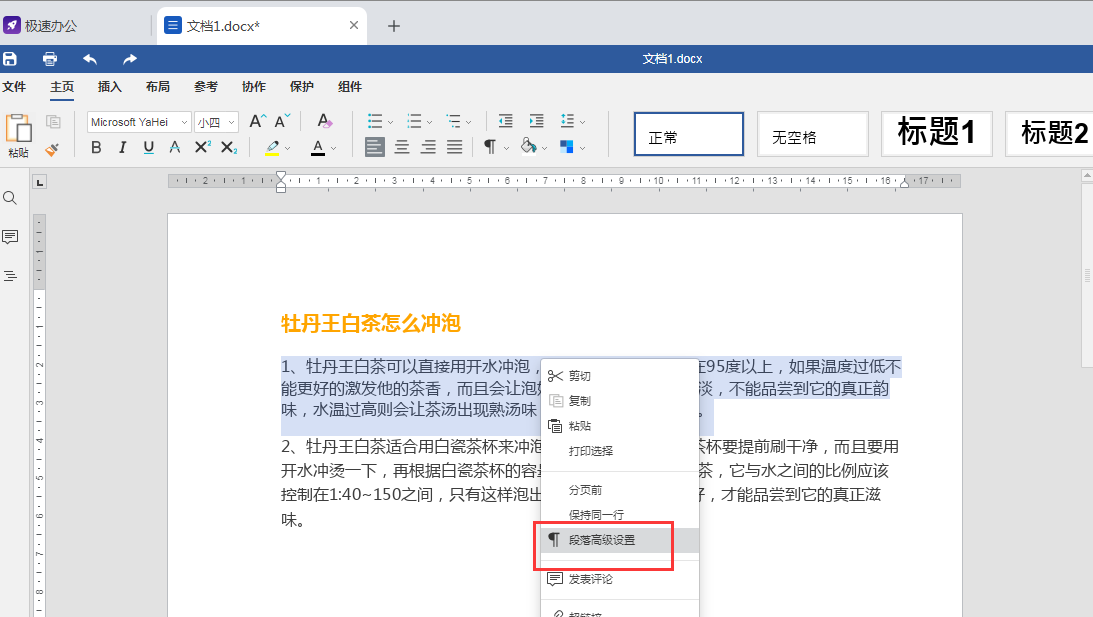Choose 粘贴 from context menu

tap(620, 426)
